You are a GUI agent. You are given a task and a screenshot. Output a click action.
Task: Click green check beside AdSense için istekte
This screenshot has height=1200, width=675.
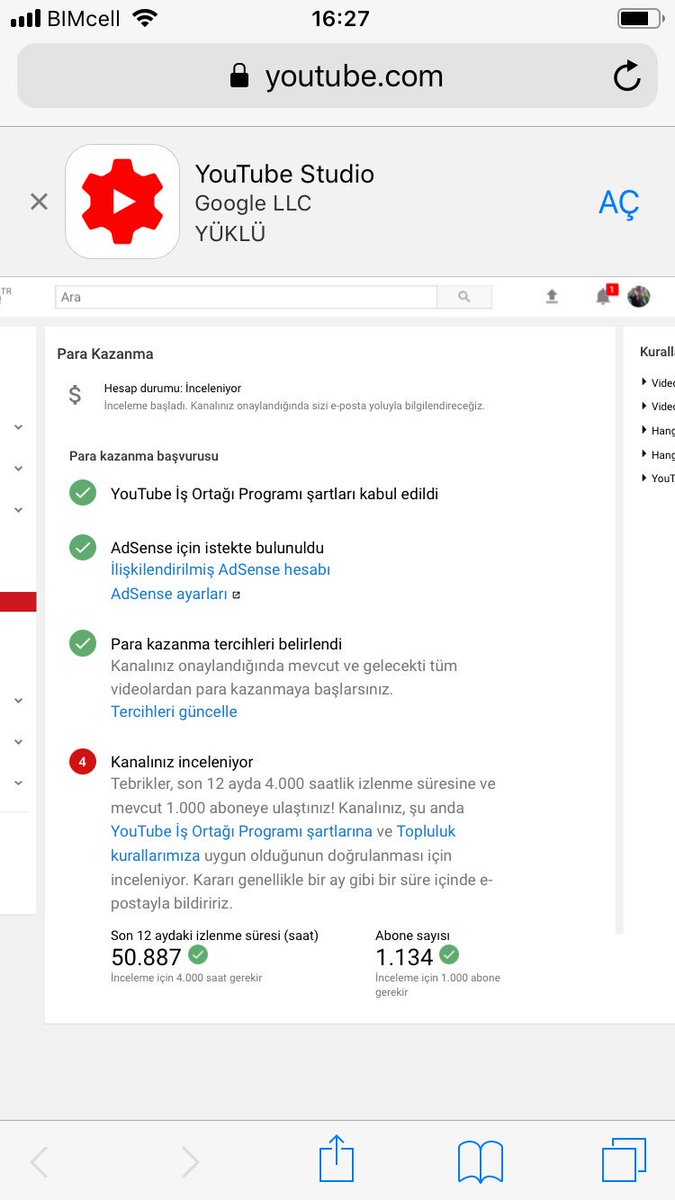point(83,547)
